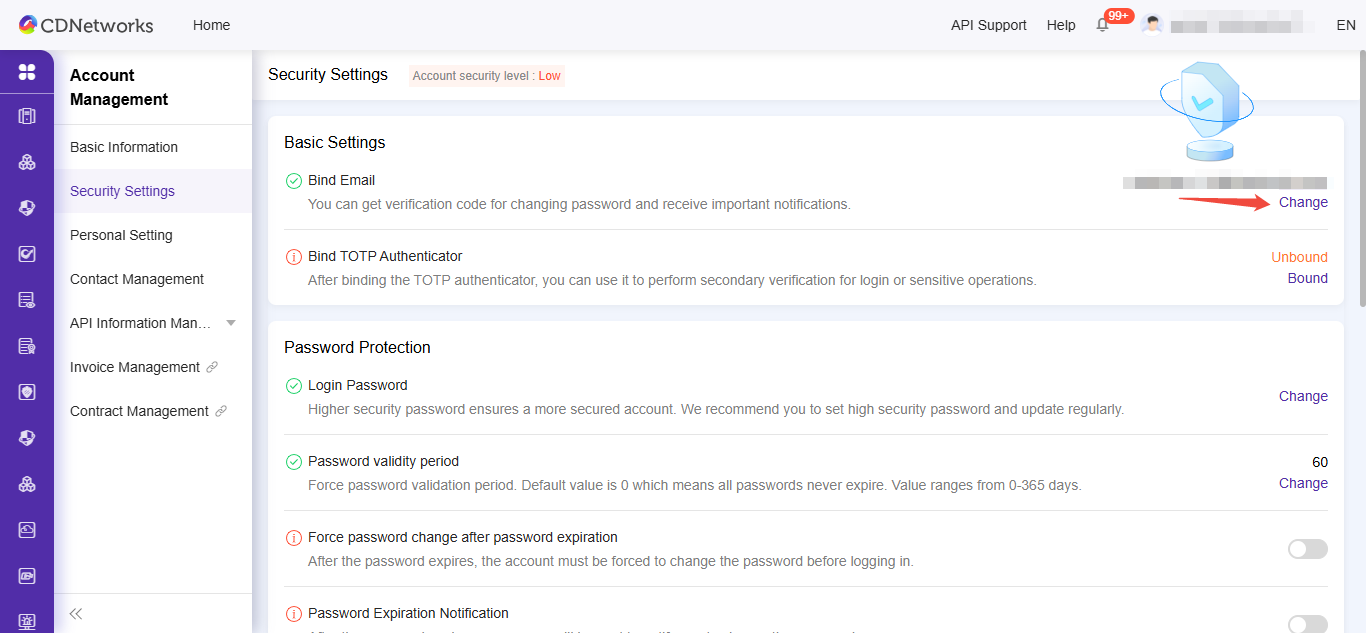
Task: Toggle Password Expiration Notification switch
Action: [1307, 624]
